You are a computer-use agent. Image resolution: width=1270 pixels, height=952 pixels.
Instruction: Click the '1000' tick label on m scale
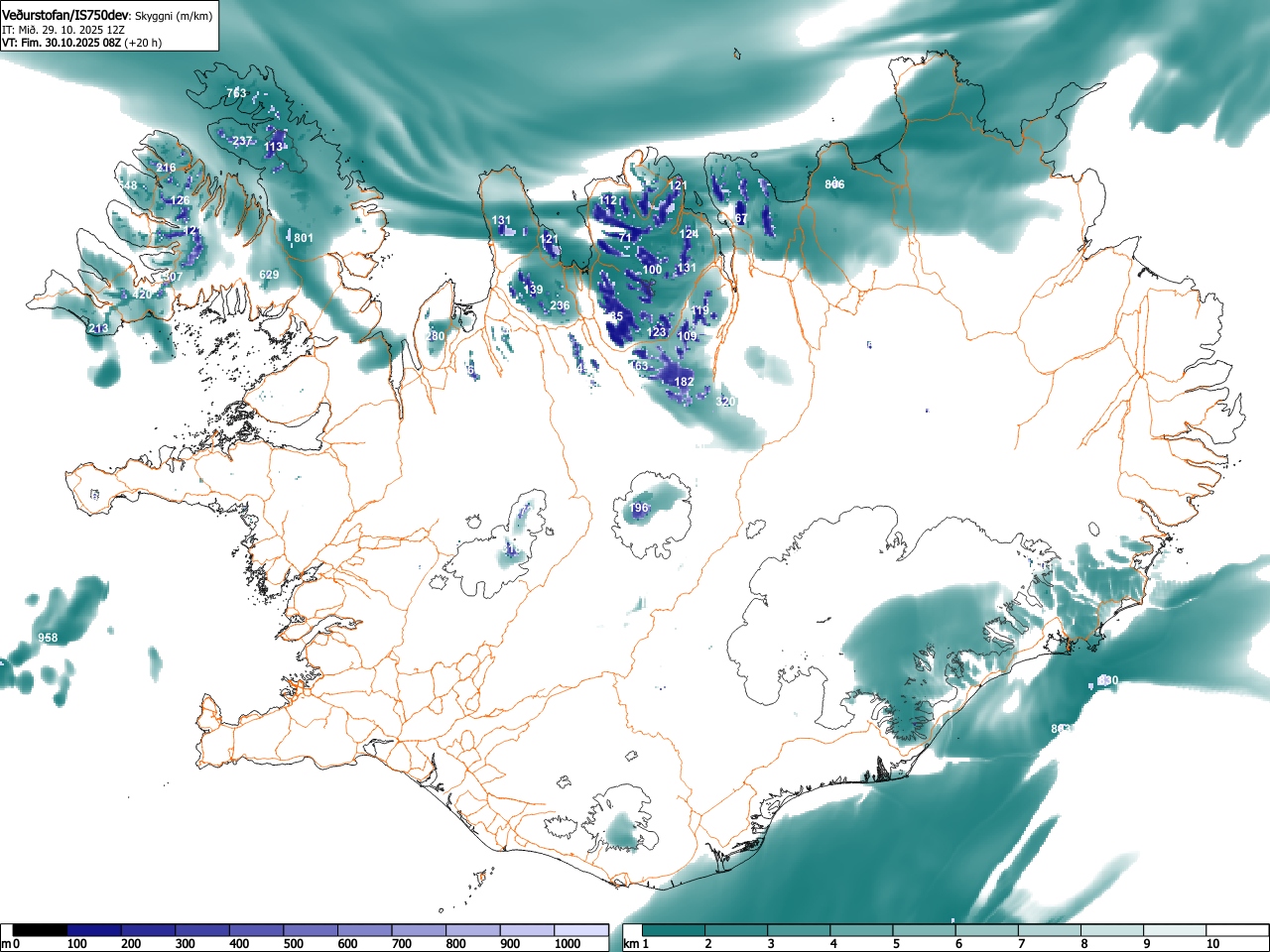tap(568, 944)
